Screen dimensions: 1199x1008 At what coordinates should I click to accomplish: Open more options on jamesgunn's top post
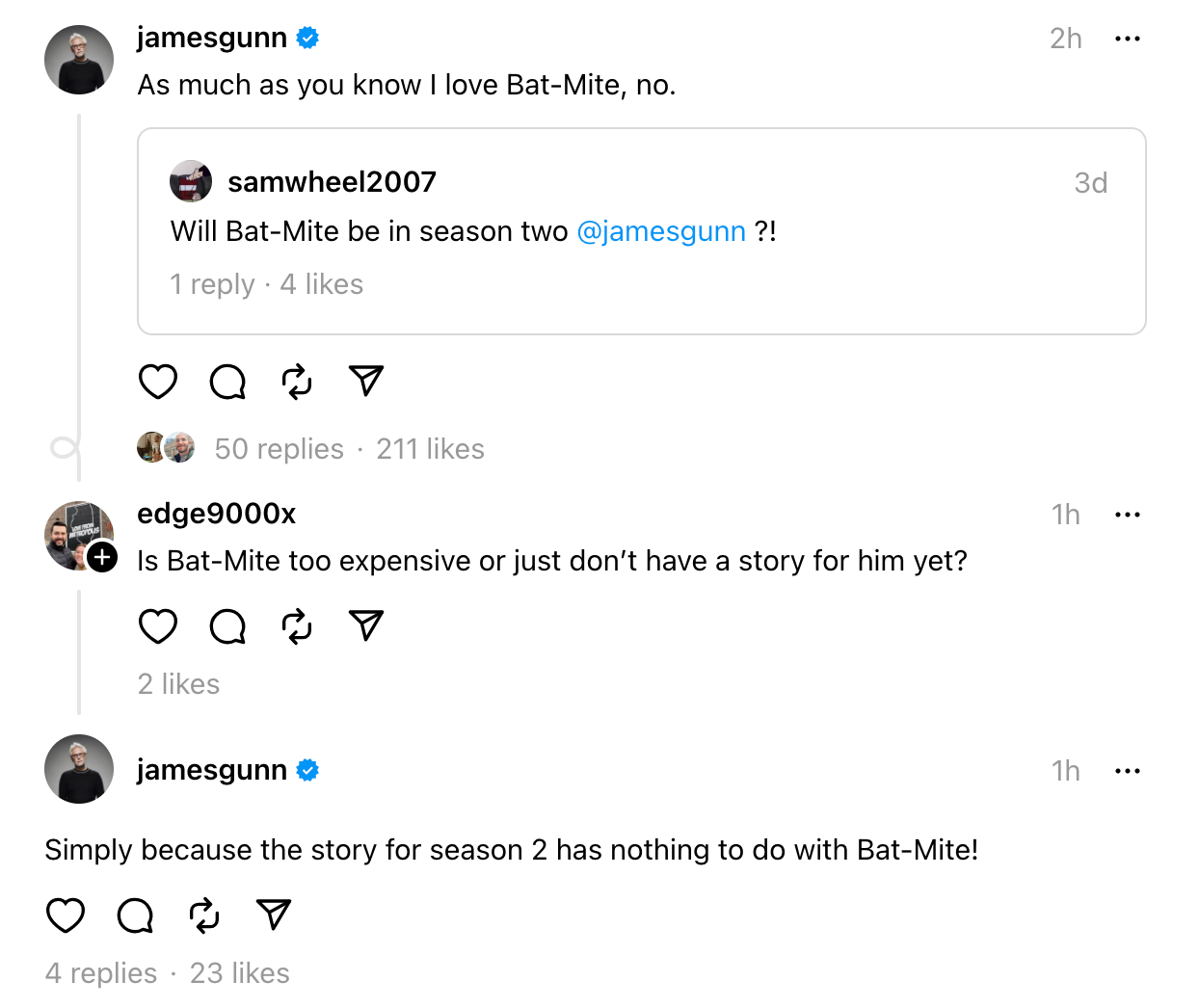[1128, 39]
